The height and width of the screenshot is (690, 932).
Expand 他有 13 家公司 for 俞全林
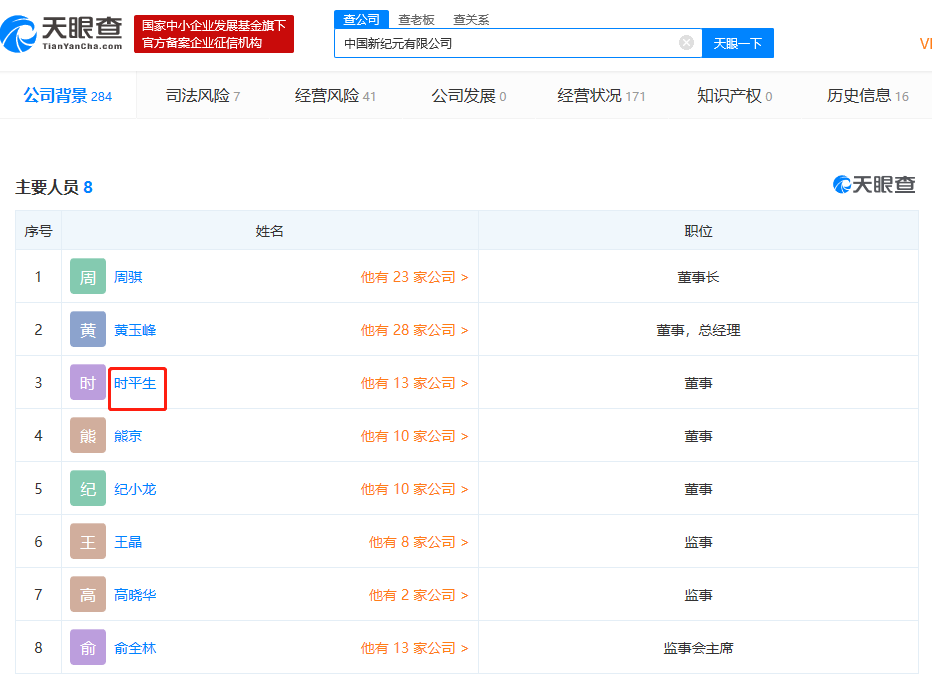(x=414, y=647)
